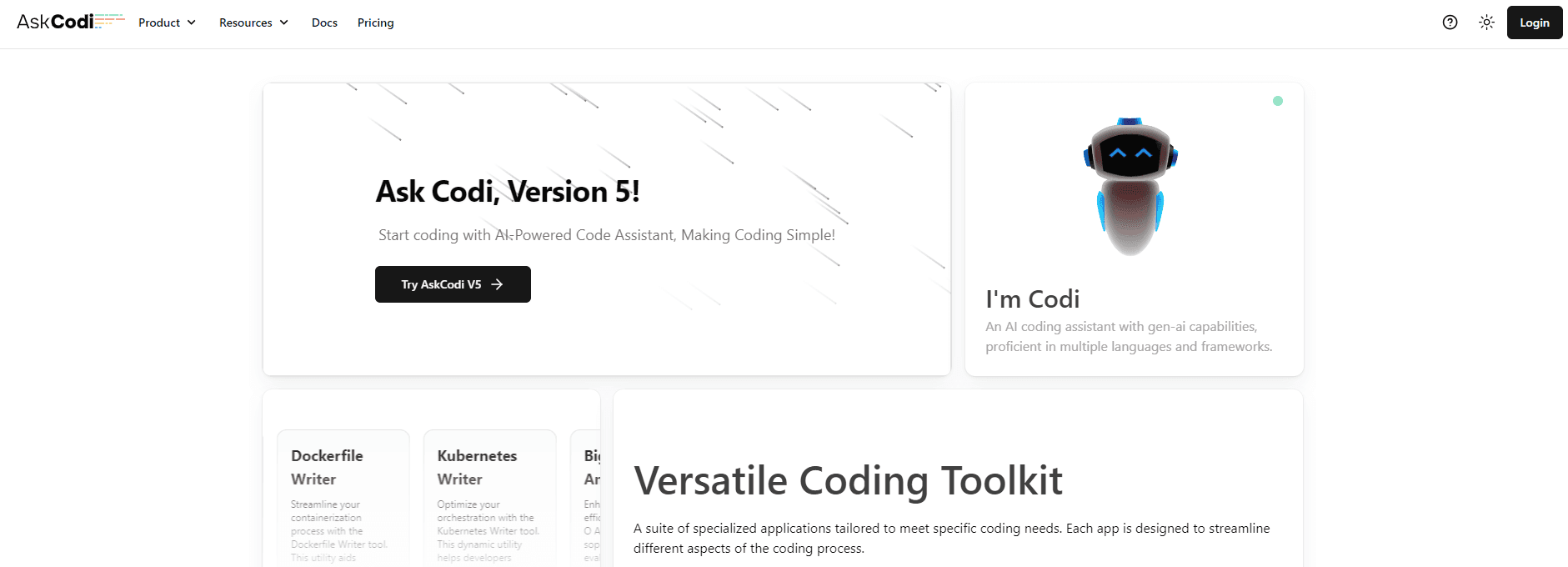Click the Try AskCodi V5 button
Image resolution: width=1568 pixels, height=567 pixels.
click(x=453, y=284)
